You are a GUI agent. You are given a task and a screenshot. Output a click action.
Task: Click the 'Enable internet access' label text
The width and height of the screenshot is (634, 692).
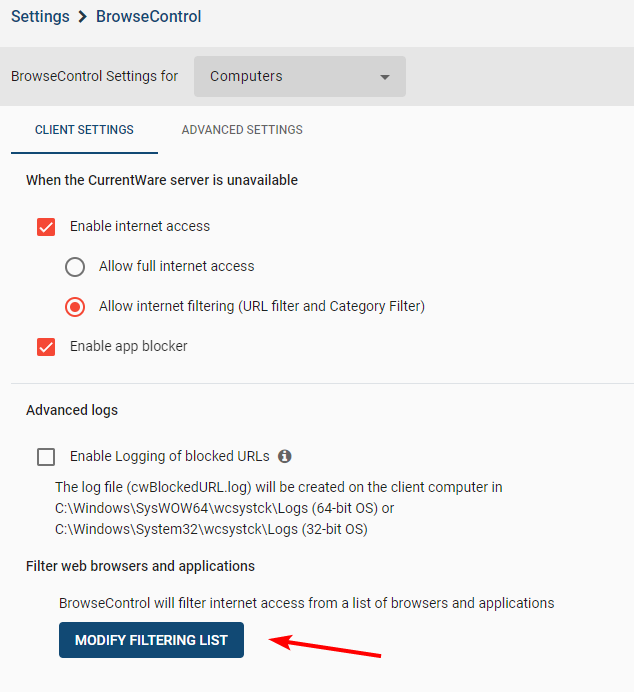tap(140, 226)
